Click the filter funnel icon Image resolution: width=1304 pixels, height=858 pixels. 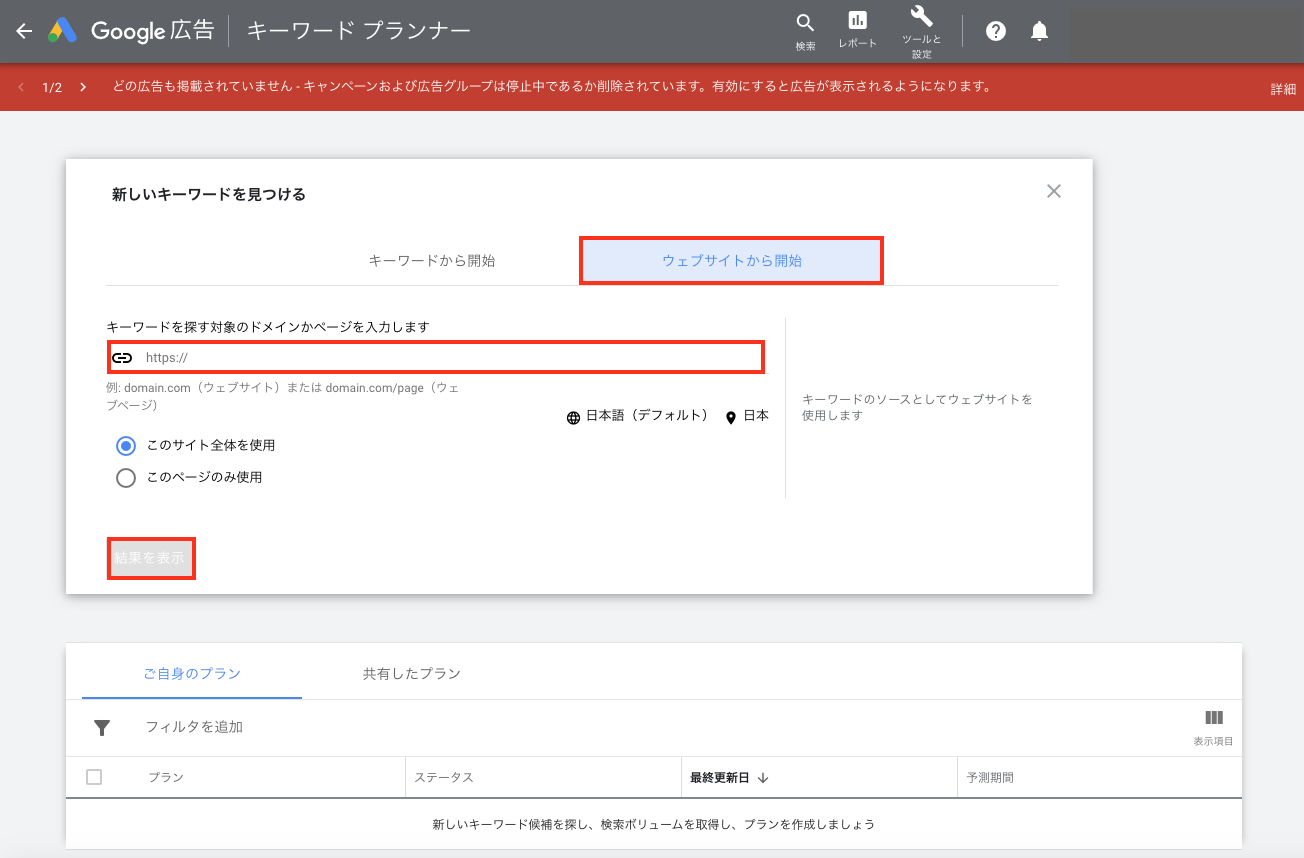[102, 727]
